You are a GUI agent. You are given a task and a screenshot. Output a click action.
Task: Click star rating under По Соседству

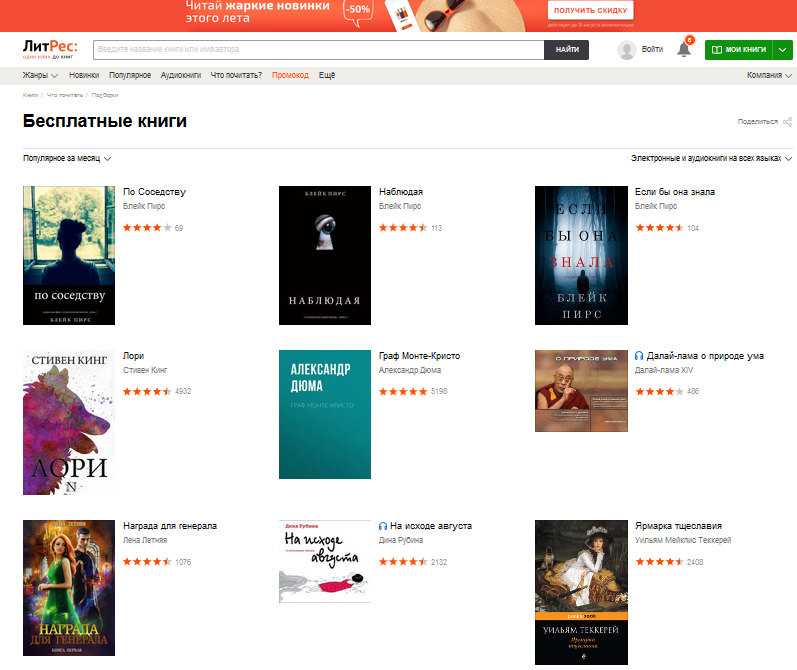[147, 228]
